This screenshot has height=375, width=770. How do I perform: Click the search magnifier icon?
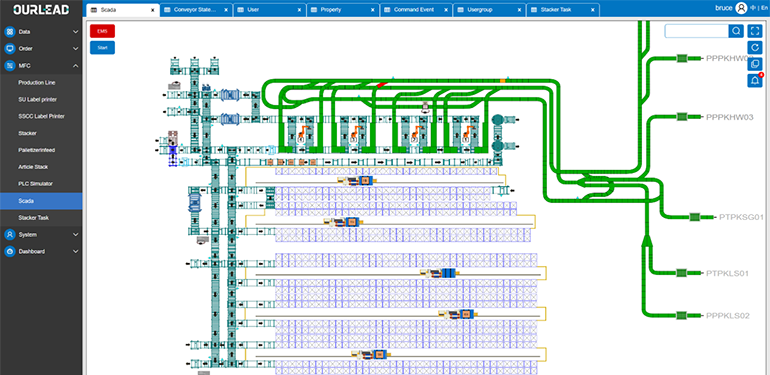736,31
